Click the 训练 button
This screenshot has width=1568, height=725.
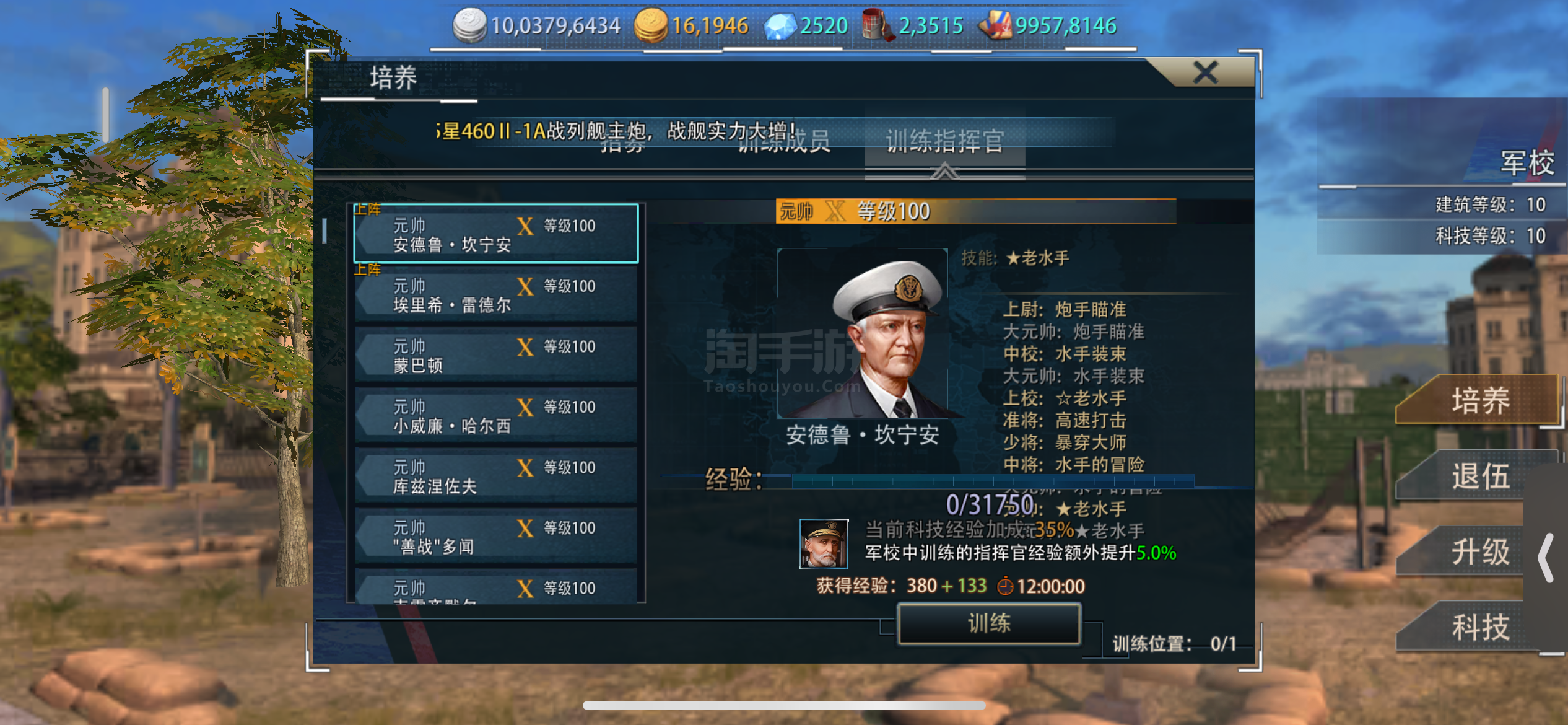(989, 623)
